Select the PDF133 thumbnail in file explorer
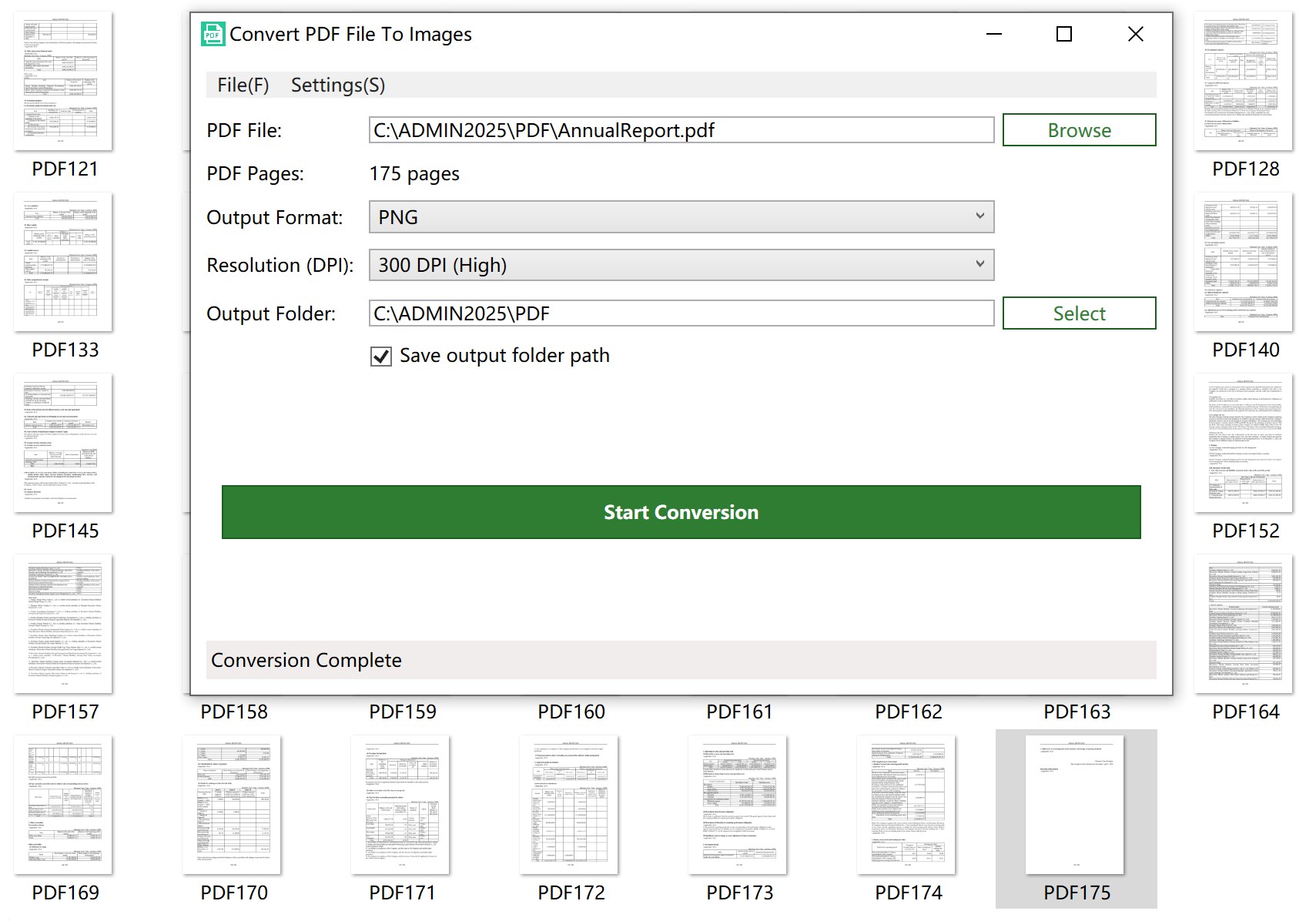 tap(63, 263)
